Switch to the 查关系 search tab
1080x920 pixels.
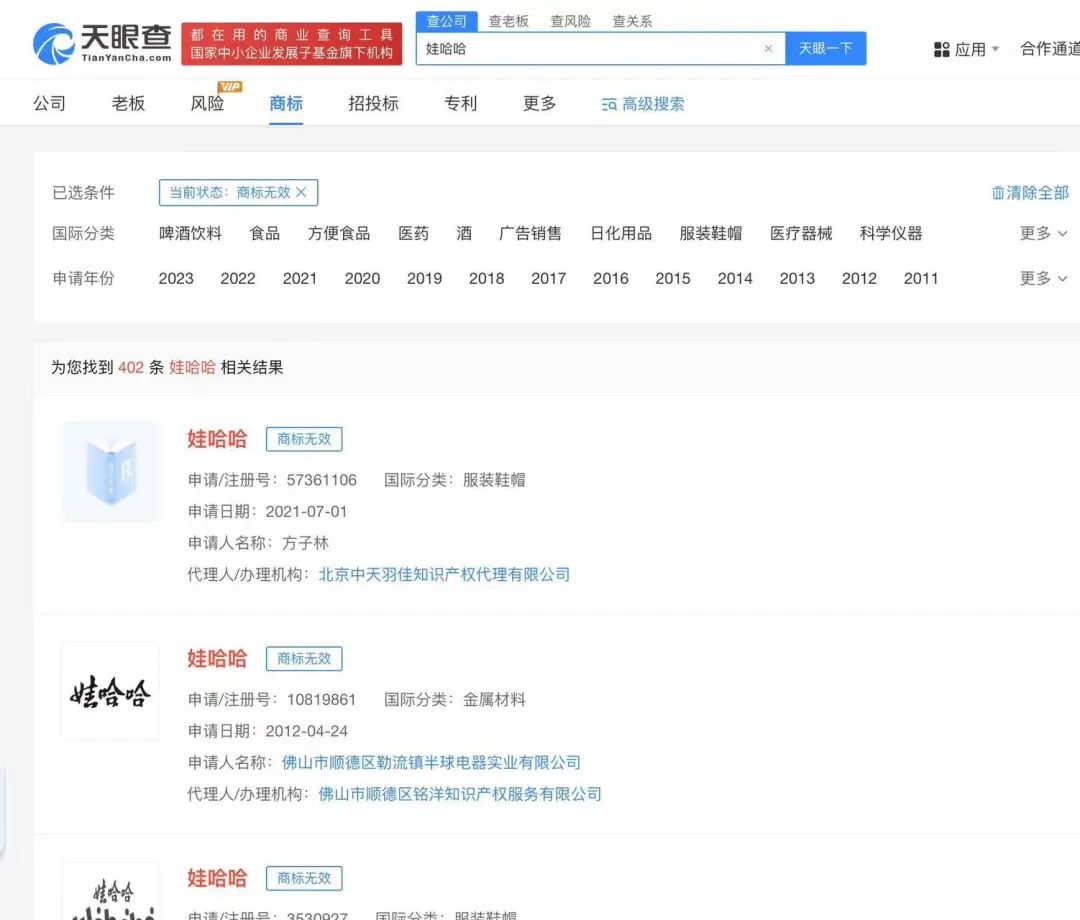[632, 21]
